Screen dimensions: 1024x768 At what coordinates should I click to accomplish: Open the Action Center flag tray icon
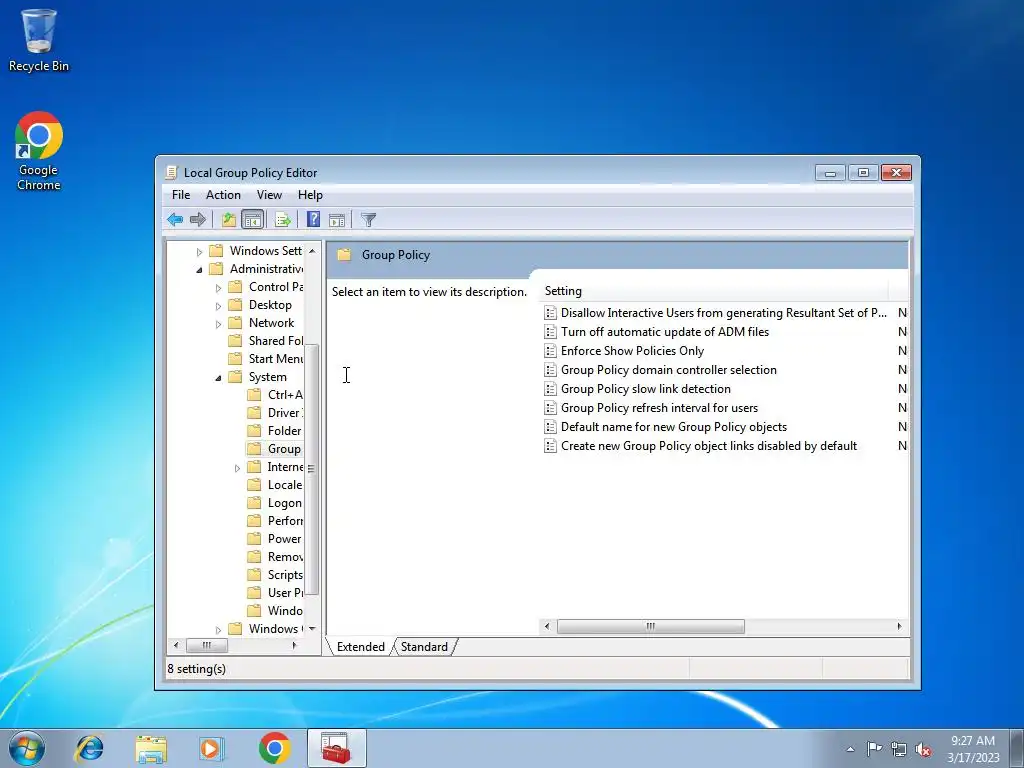(x=874, y=748)
